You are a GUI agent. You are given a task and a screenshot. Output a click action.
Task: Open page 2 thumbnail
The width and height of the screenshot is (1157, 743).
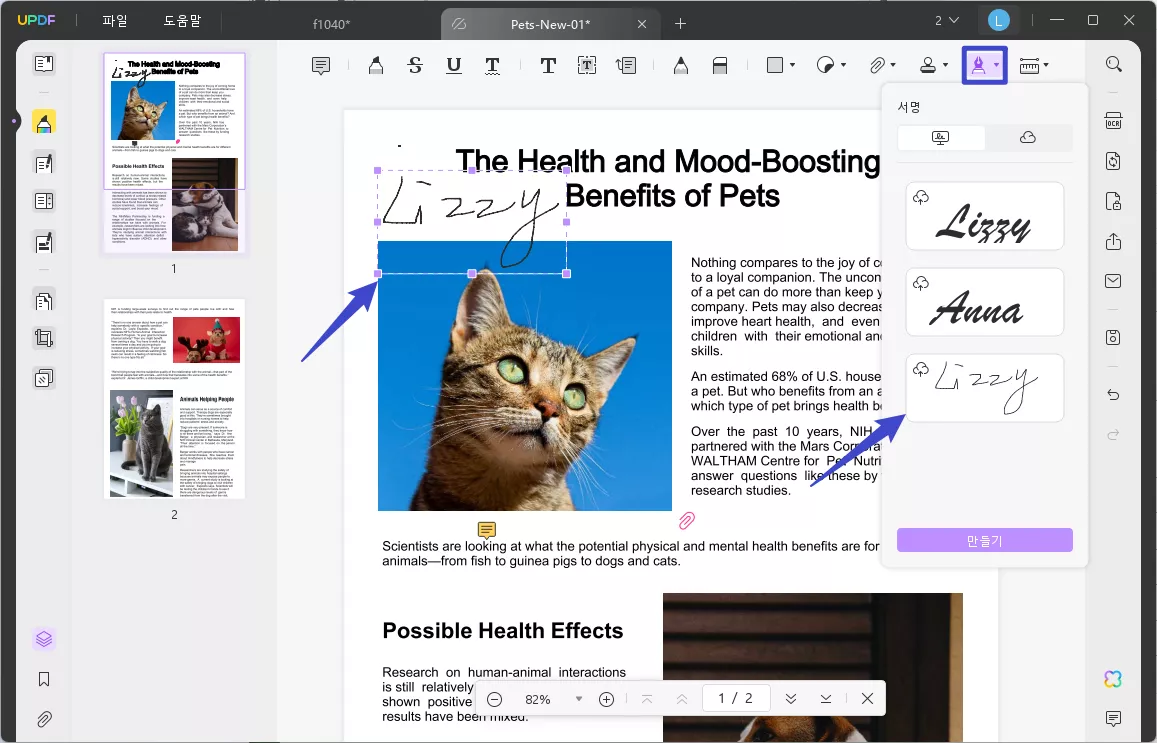pos(174,398)
